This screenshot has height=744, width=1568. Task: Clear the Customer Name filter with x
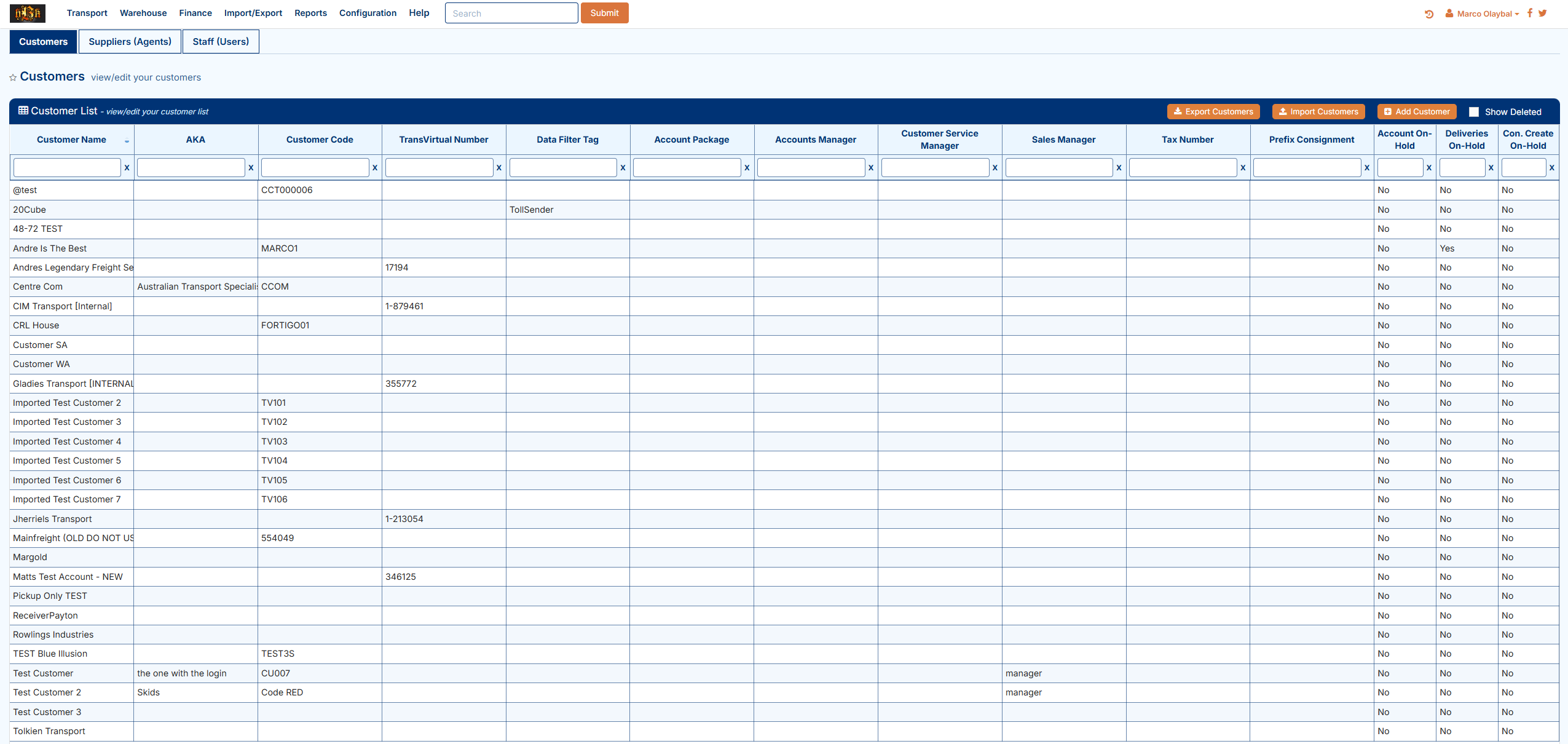[127, 167]
